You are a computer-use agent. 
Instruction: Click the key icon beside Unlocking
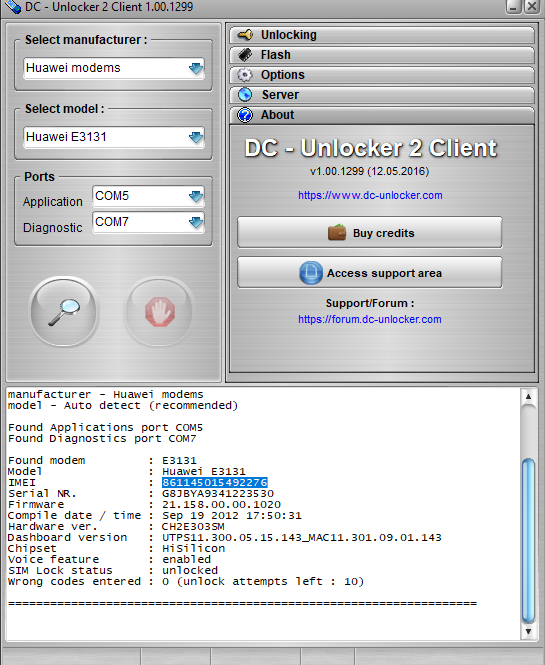[x=245, y=35]
